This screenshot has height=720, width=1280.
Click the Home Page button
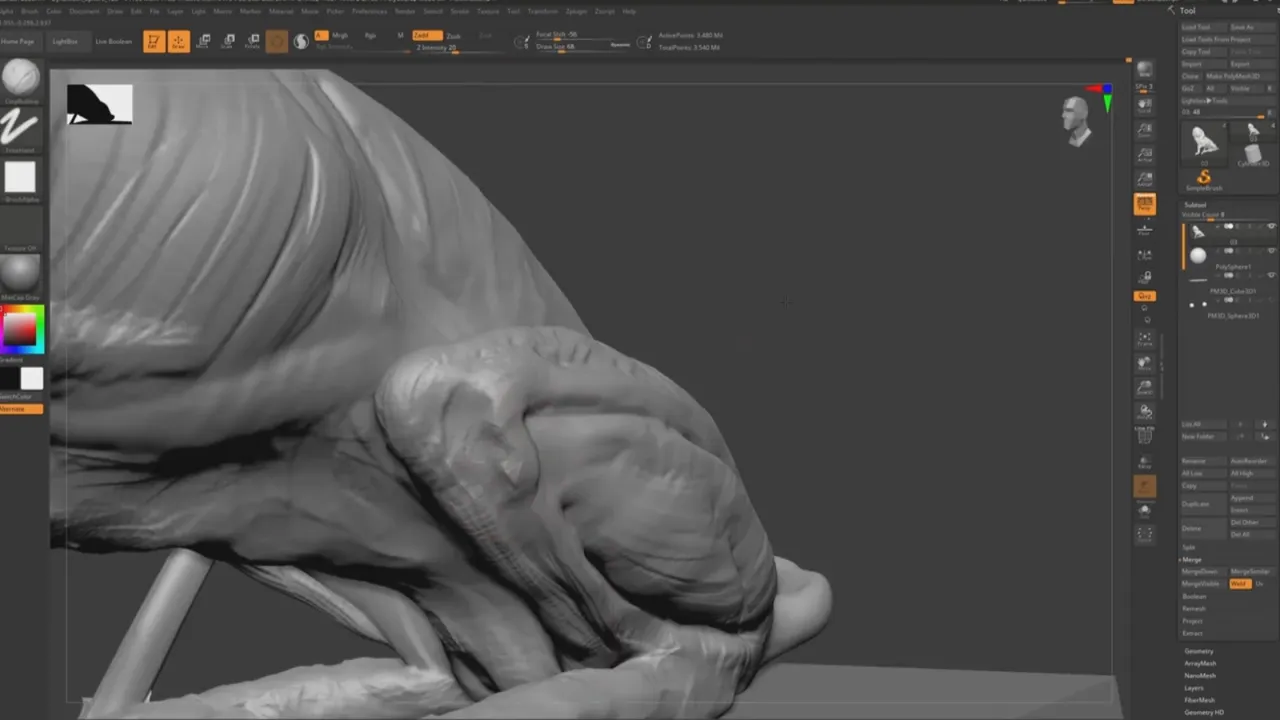(17, 42)
